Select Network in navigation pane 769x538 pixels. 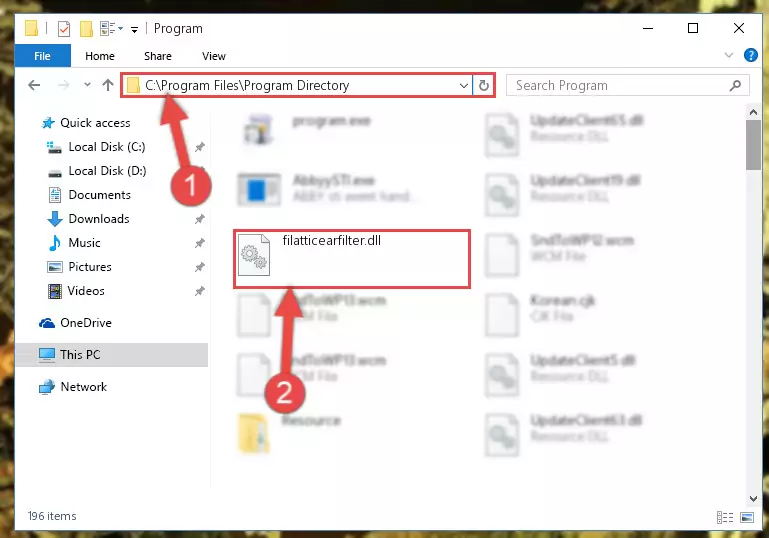[83, 387]
